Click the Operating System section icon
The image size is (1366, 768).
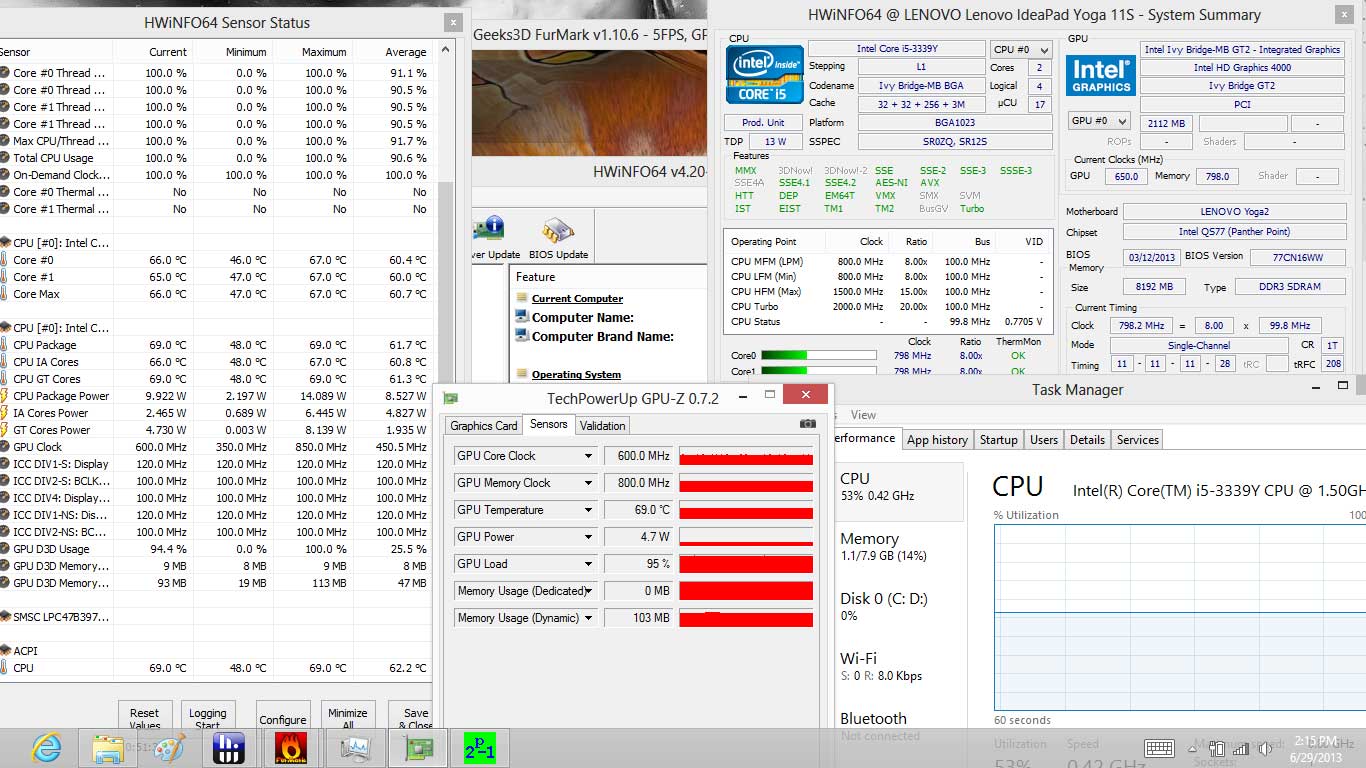522,374
